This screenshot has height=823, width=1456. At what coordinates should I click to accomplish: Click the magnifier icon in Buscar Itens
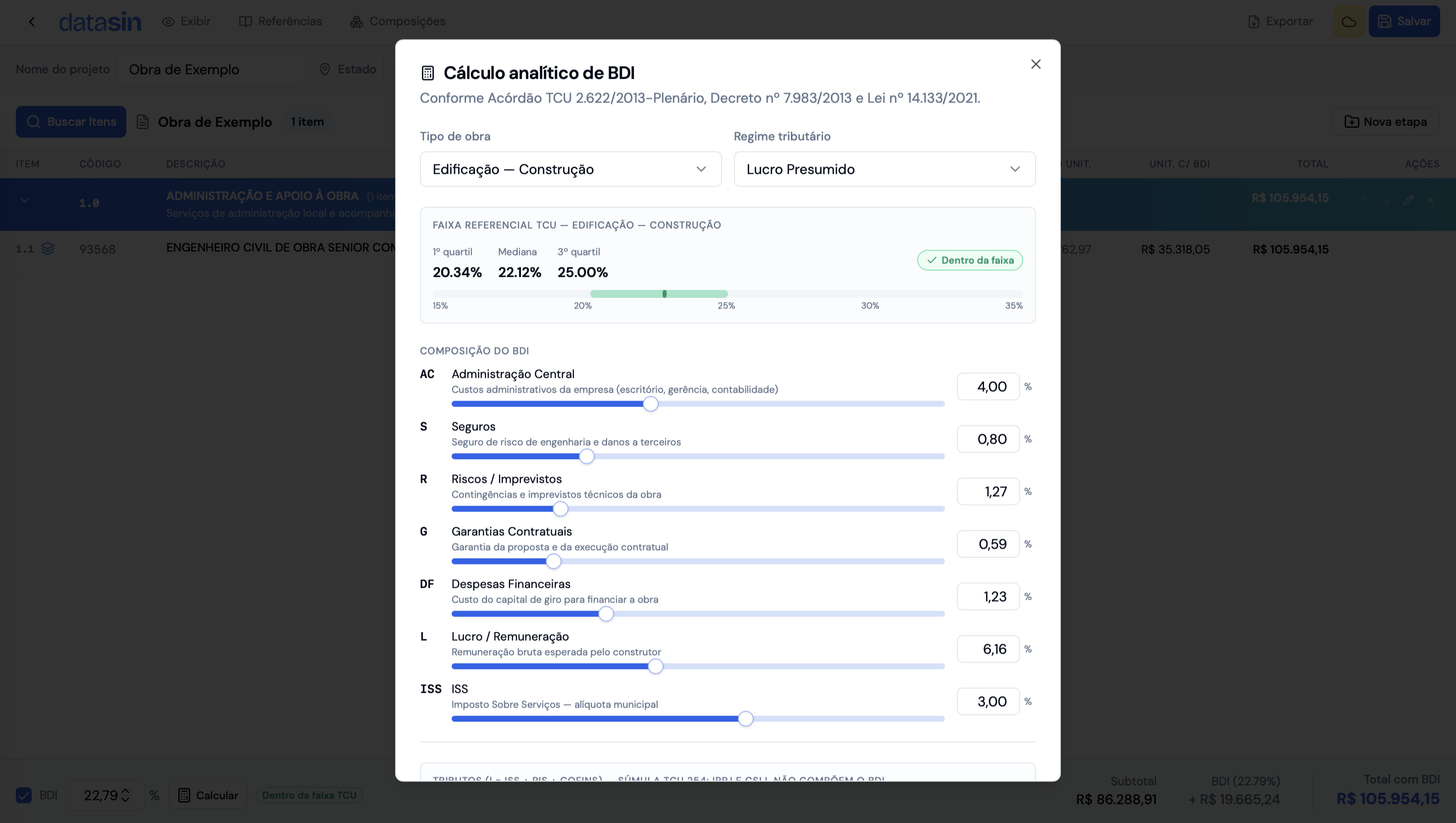[x=33, y=122]
